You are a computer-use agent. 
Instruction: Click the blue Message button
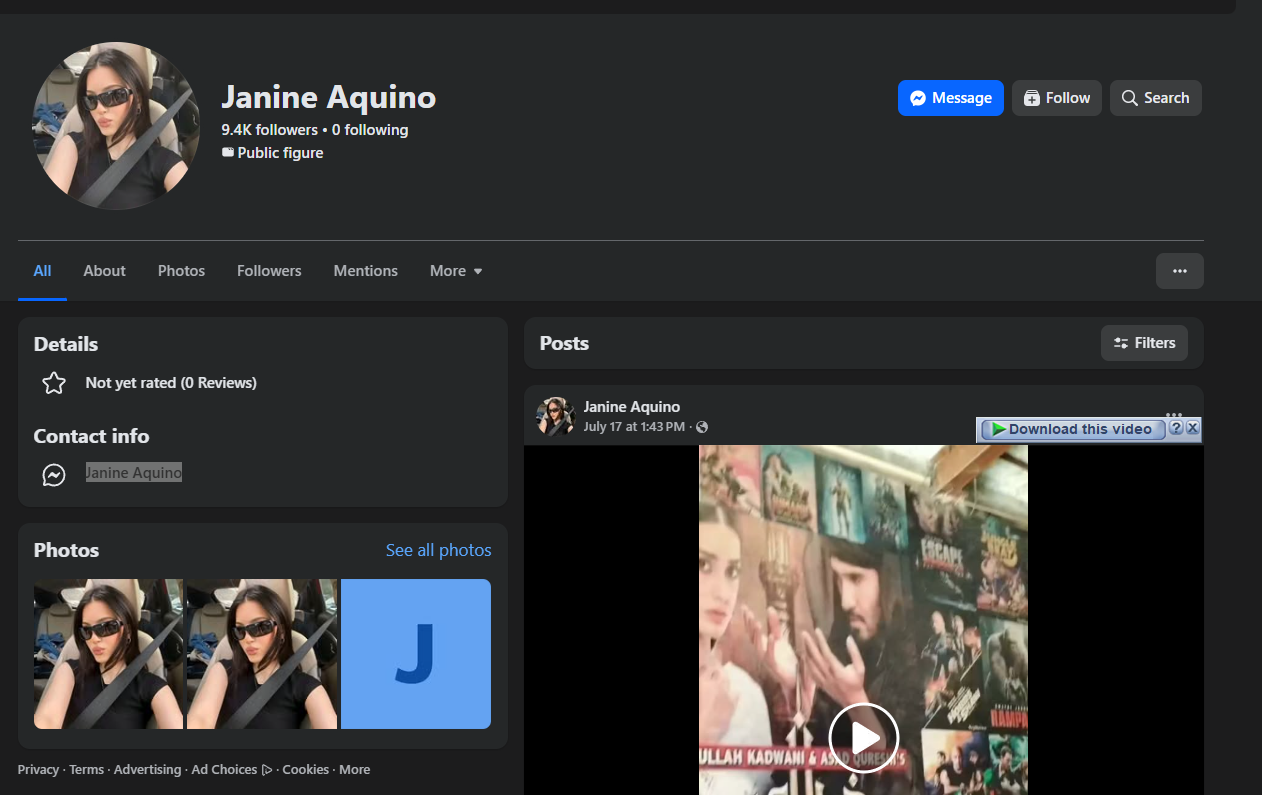coord(950,98)
